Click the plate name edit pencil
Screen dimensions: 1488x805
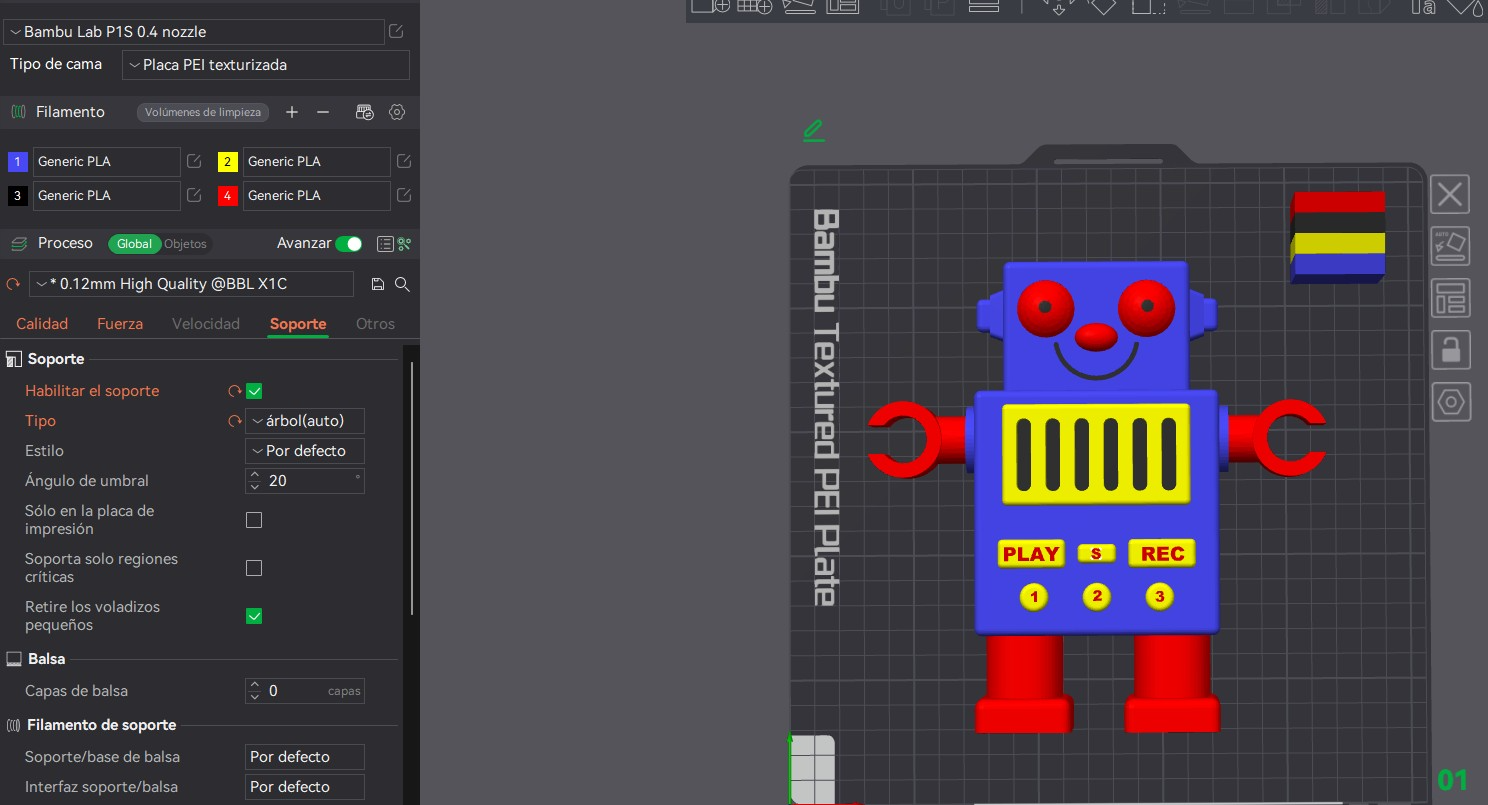click(x=813, y=130)
